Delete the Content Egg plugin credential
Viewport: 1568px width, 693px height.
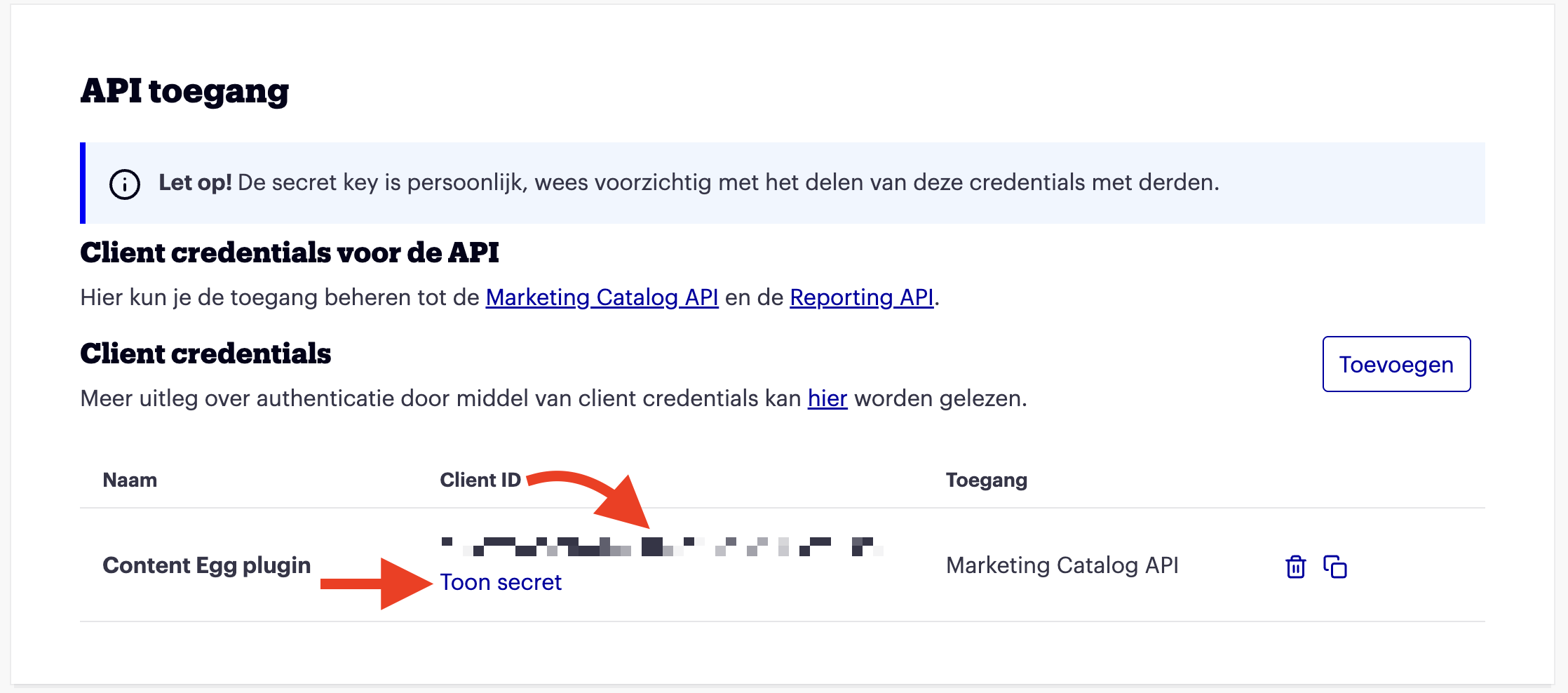[1295, 567]
